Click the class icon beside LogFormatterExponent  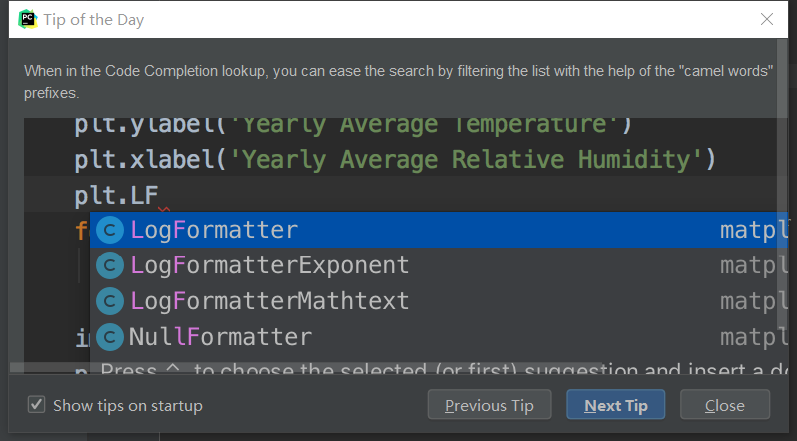pyautogui.click(x=110, y=265)
